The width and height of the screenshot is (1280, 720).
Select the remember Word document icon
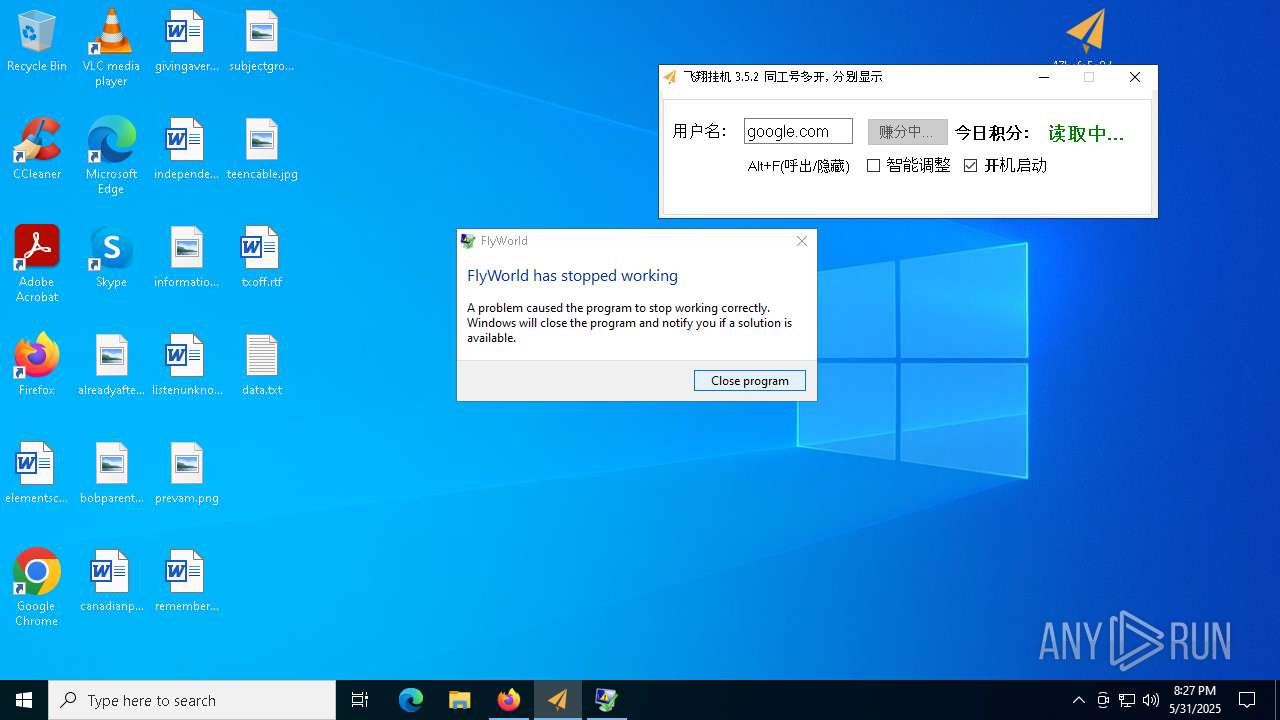pyautogui.click(x=186, y=581)
